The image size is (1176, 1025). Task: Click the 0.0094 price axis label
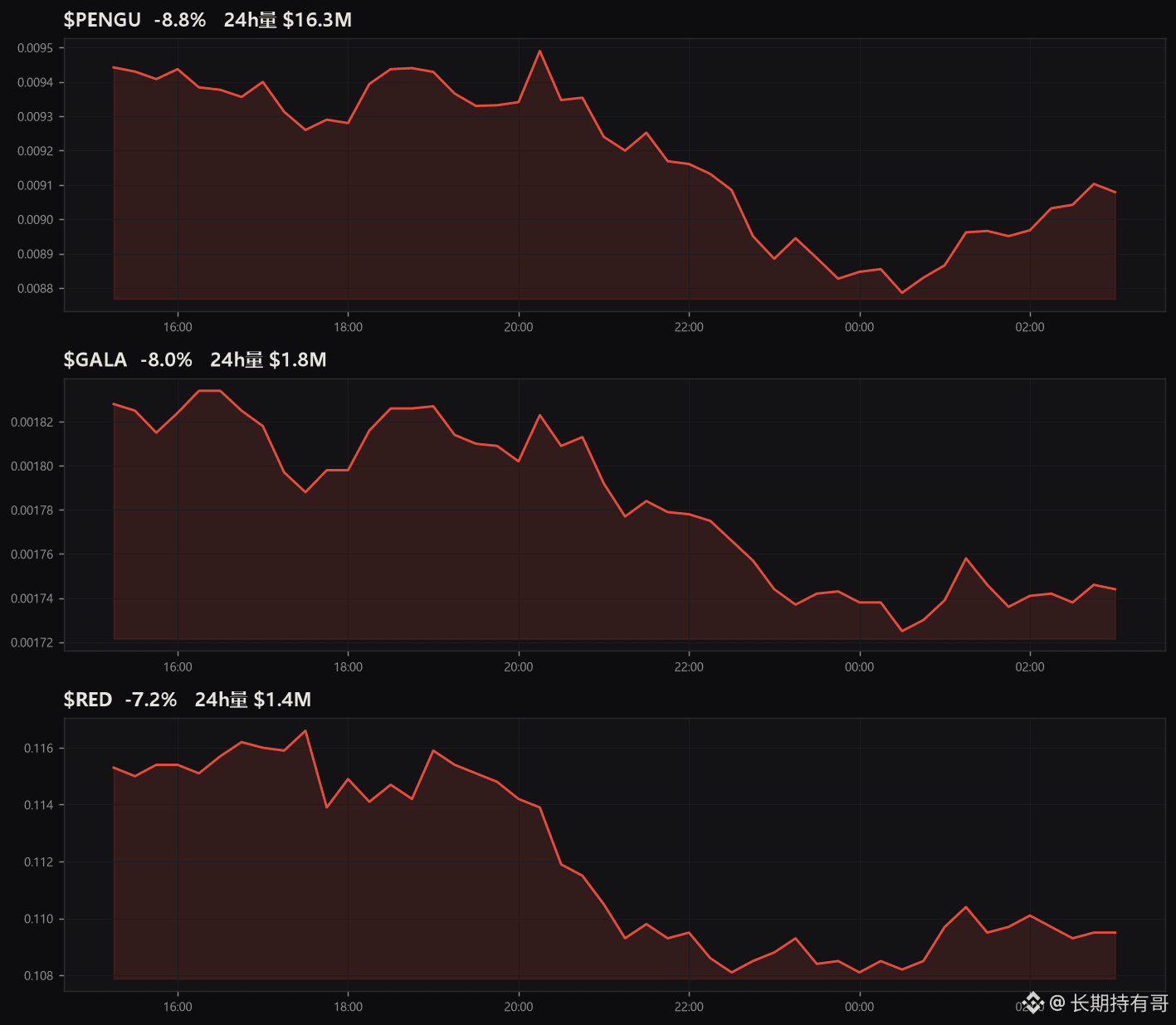click(35, 82)
